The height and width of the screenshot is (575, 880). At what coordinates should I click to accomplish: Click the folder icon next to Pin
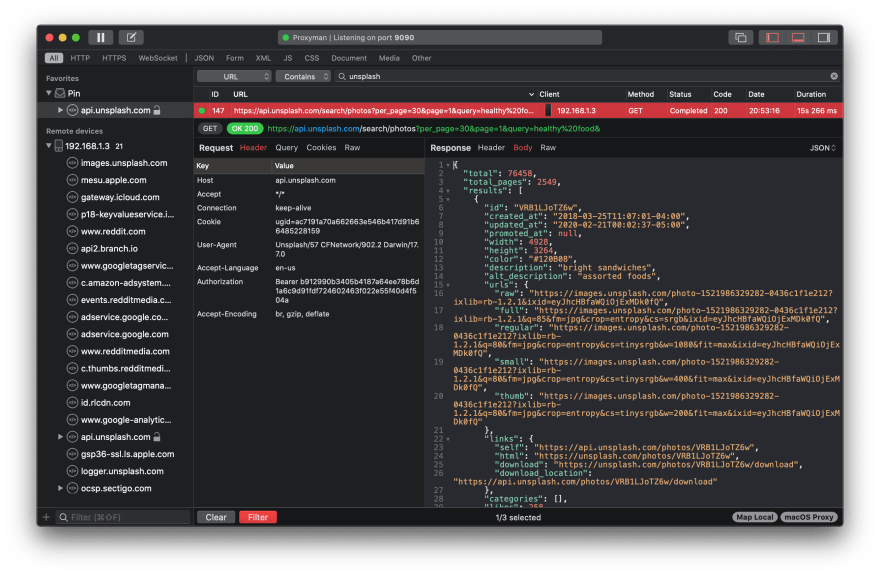pos(59,94)
